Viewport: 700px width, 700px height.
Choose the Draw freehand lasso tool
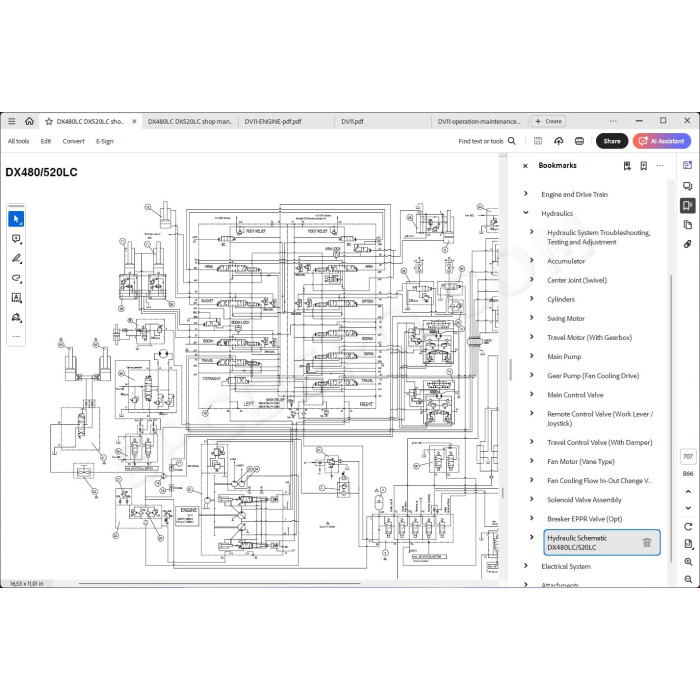click(x=16, y=278)
